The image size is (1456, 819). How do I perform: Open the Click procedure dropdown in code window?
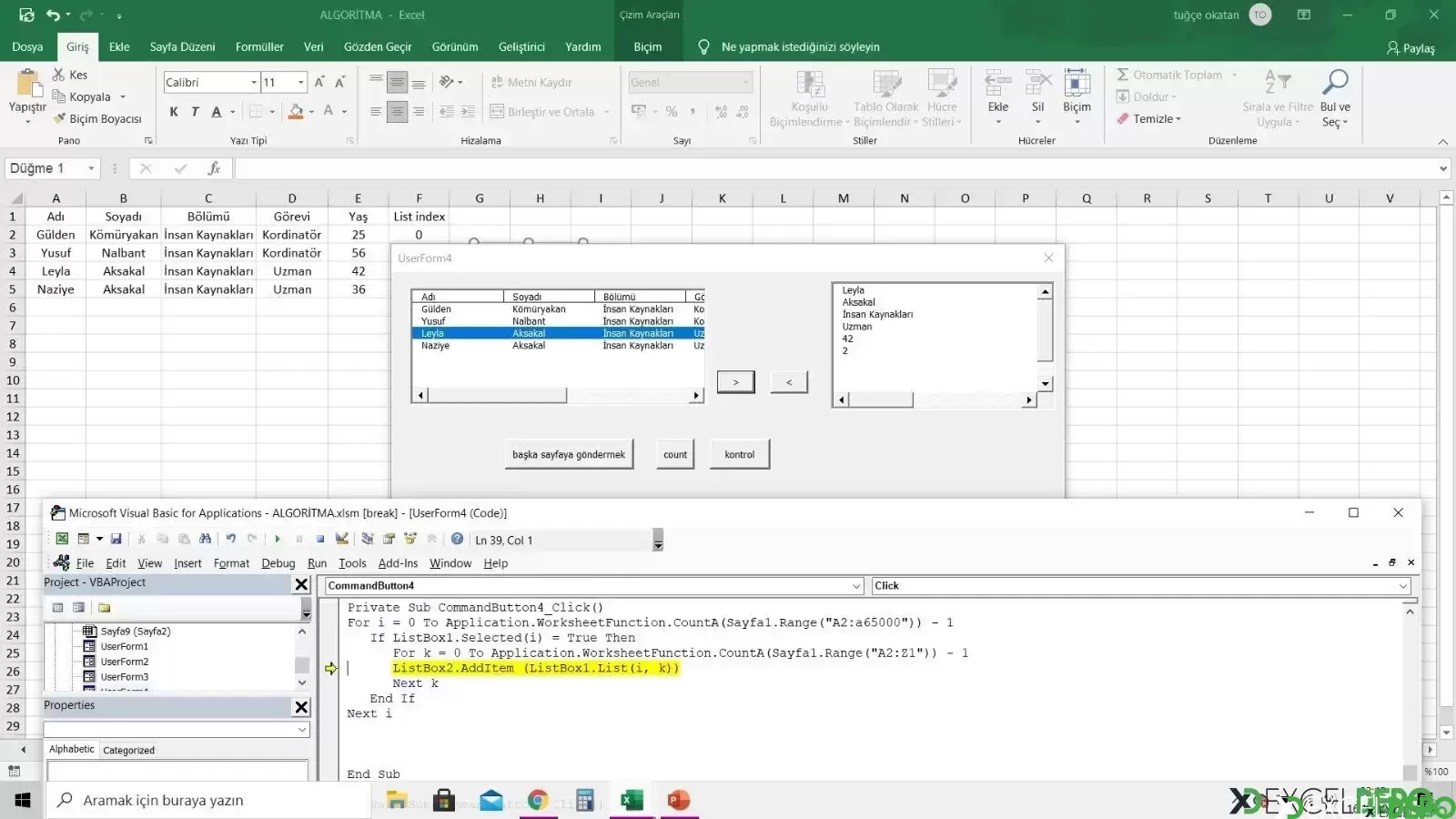coord(1403,586)
